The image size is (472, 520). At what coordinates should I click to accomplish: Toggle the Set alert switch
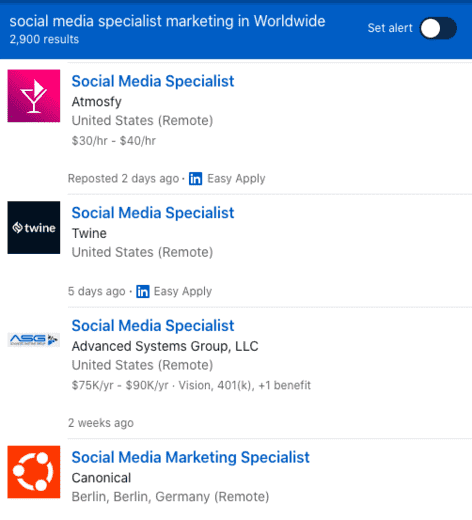click(438, 28)
